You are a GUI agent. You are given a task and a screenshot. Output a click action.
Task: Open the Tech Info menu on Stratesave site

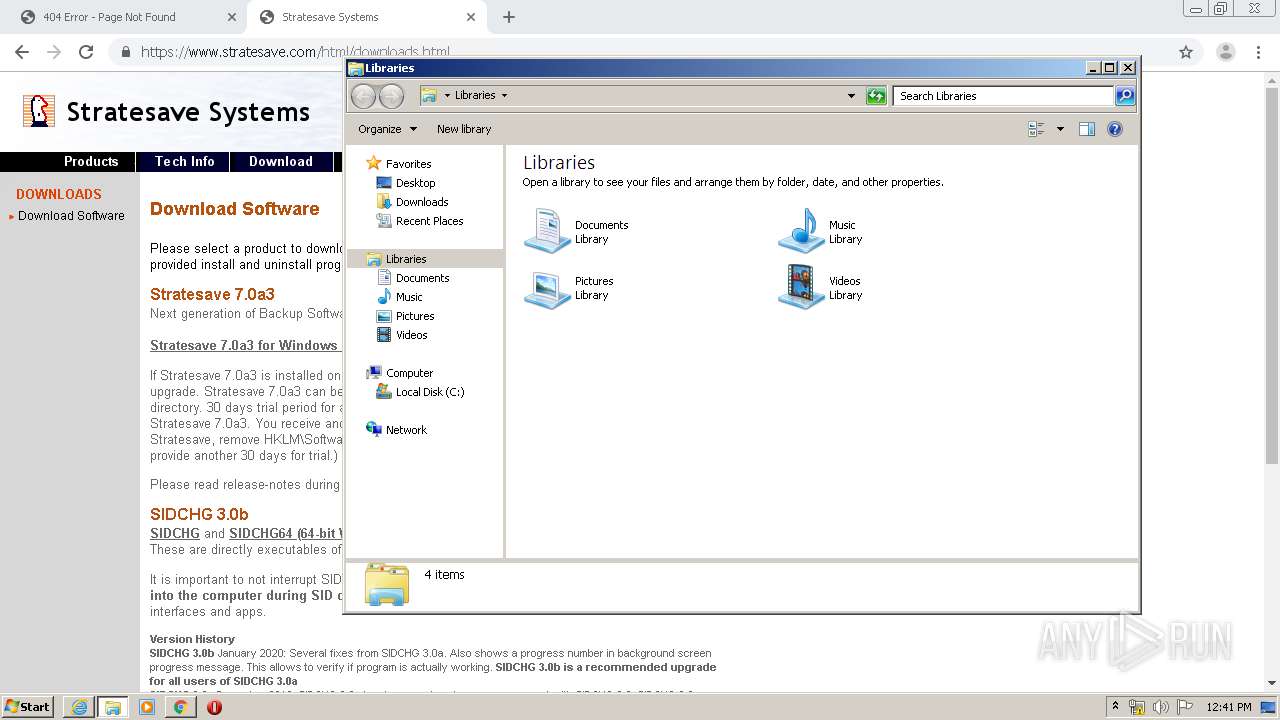click(184, 162)
